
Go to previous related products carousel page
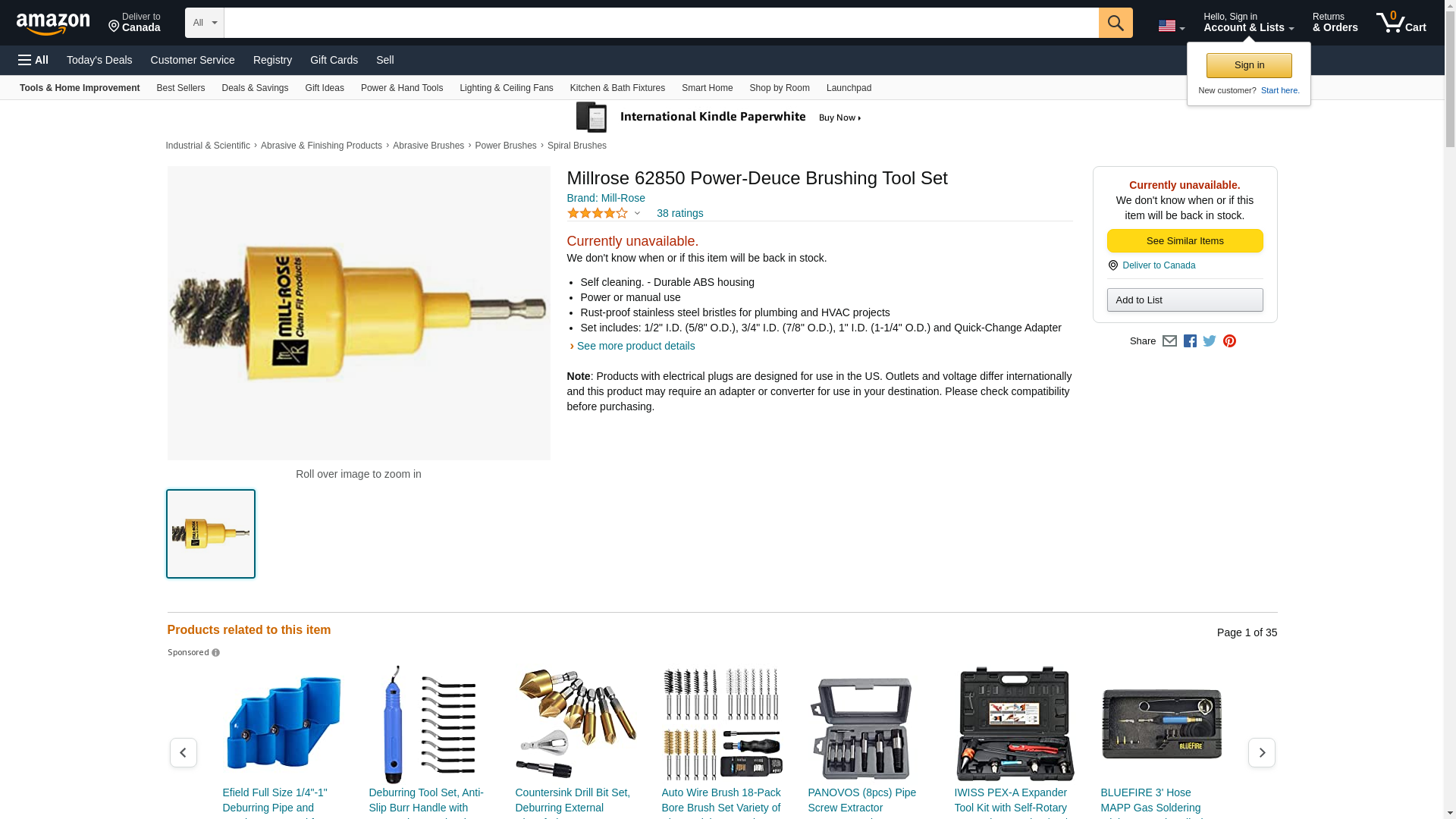[183, 752]
